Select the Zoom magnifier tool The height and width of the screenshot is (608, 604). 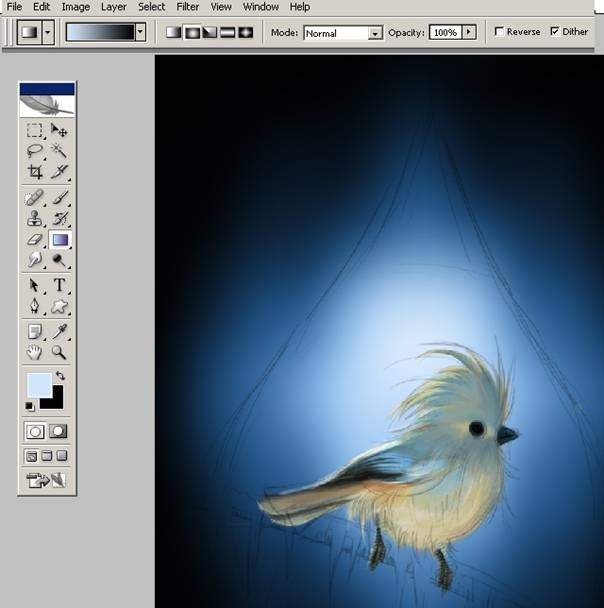[59, 352]
